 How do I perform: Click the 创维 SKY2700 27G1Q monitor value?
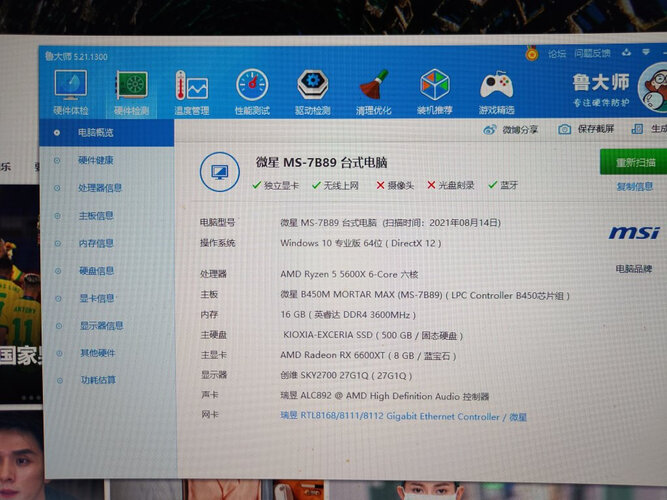pyautogui.click(x=346, y=376)
